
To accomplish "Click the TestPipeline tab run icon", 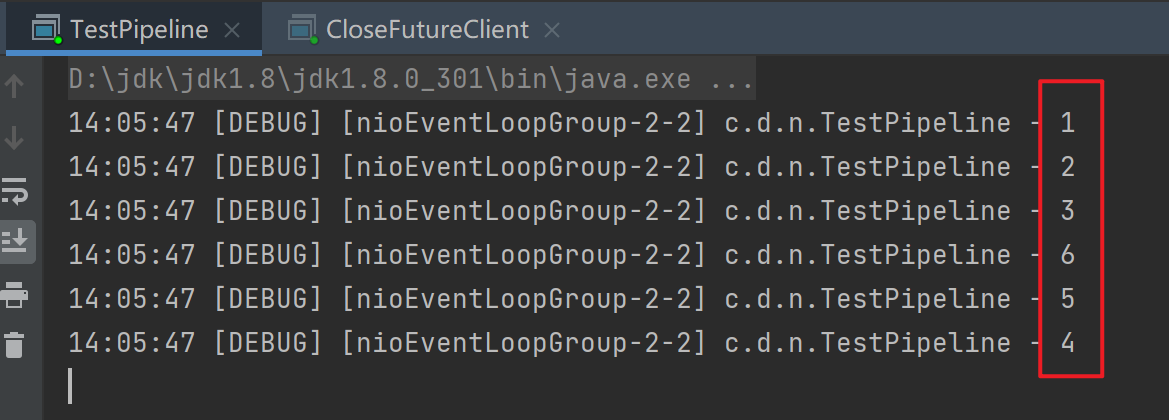I will [46, 30].
